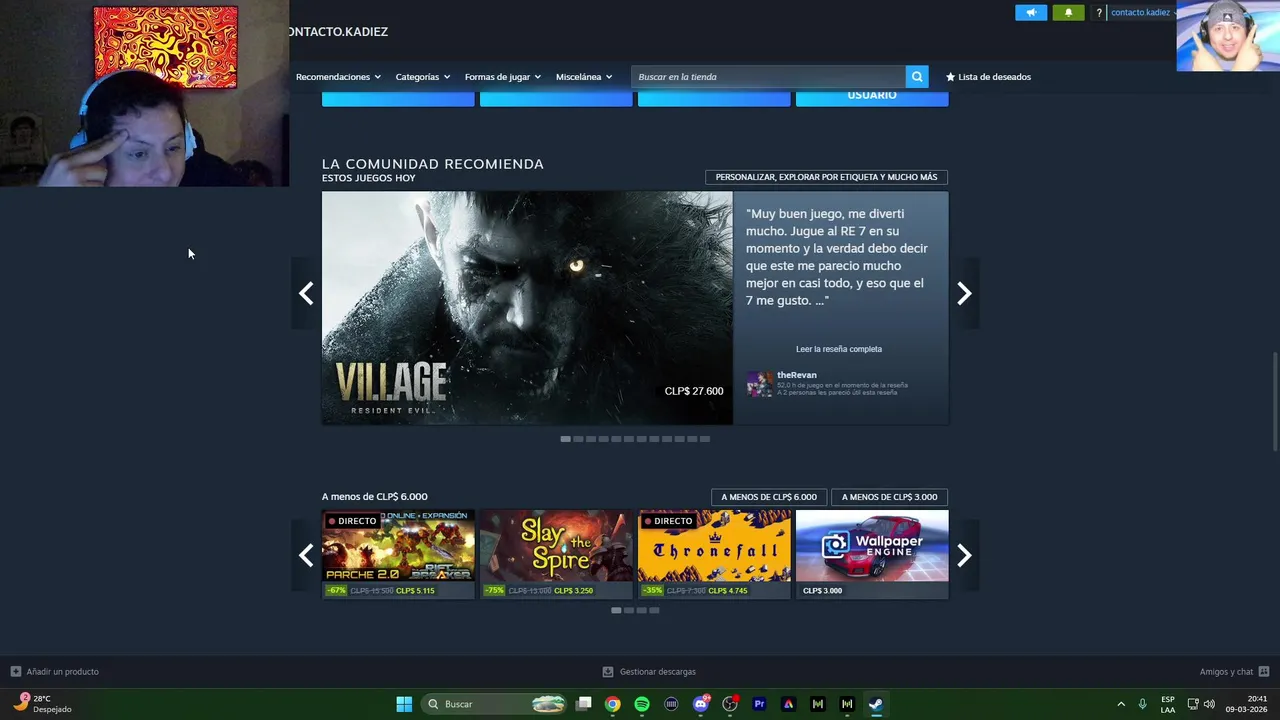
Task: Select first page dot of under-6.000 carousel
Action: tap(616, 610)
